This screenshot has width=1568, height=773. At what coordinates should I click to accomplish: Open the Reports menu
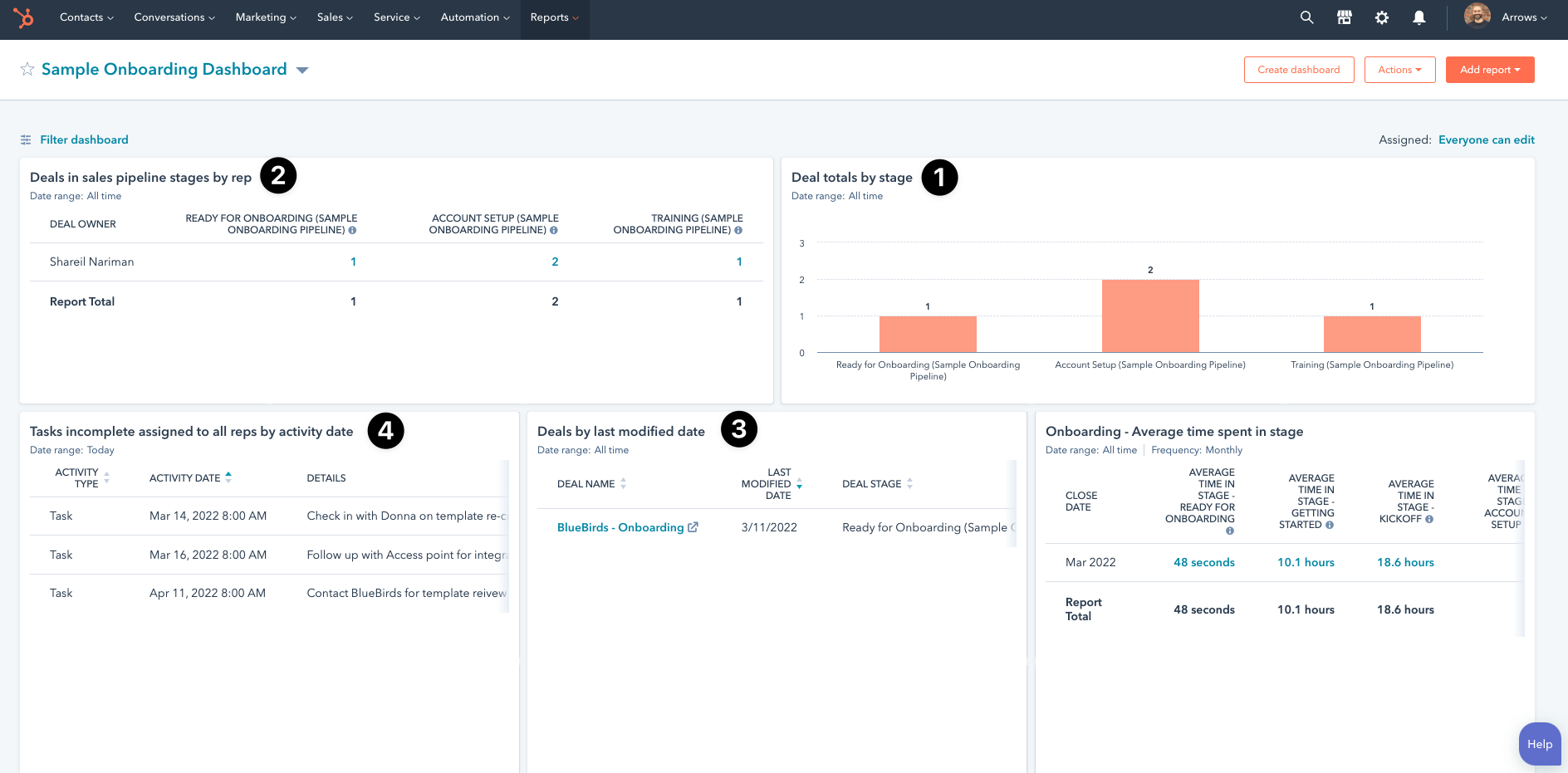click(554, 17)
